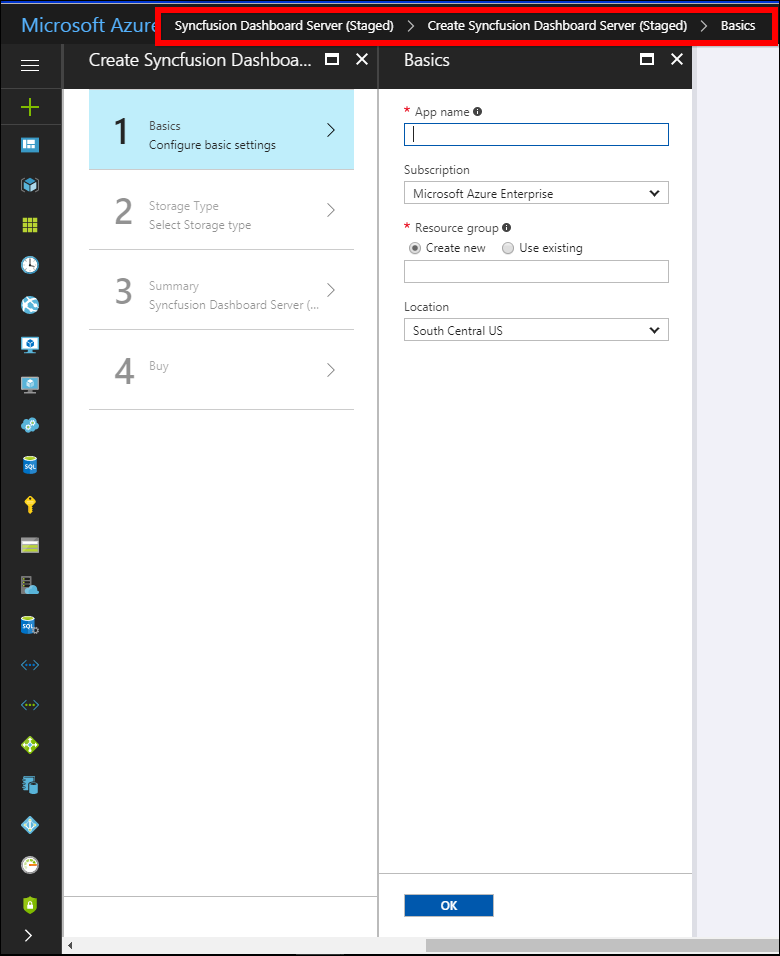Open Security Center green shield icon
Viewport: 780px width, 956px height.
[x=30, y=905]
